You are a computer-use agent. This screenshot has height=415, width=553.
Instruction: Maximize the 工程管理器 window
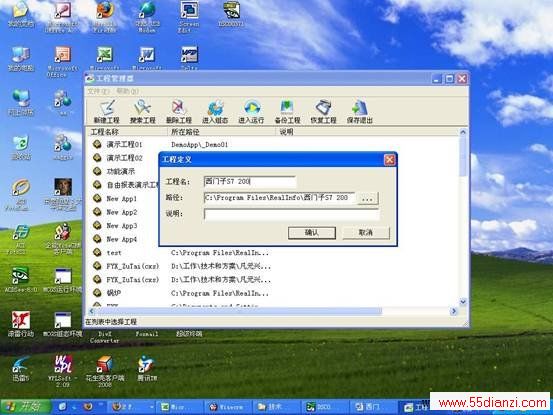pos(449,79)
